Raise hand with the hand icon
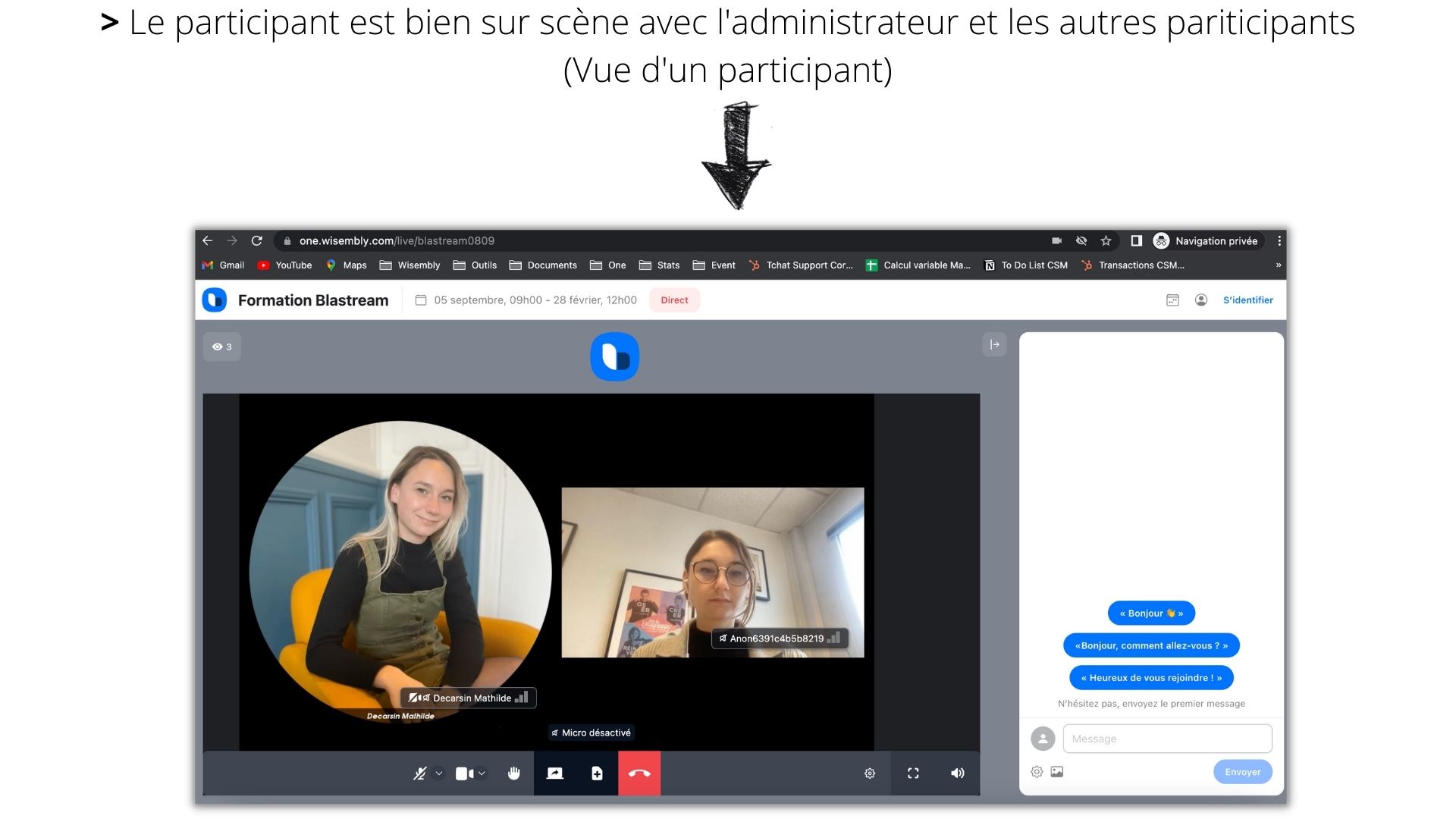Image resolution: width=1456 pixels, height=819 pixels. [514, 773]
